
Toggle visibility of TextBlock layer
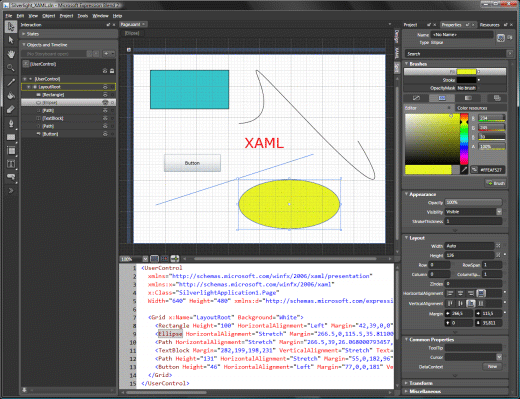point(105,118)
